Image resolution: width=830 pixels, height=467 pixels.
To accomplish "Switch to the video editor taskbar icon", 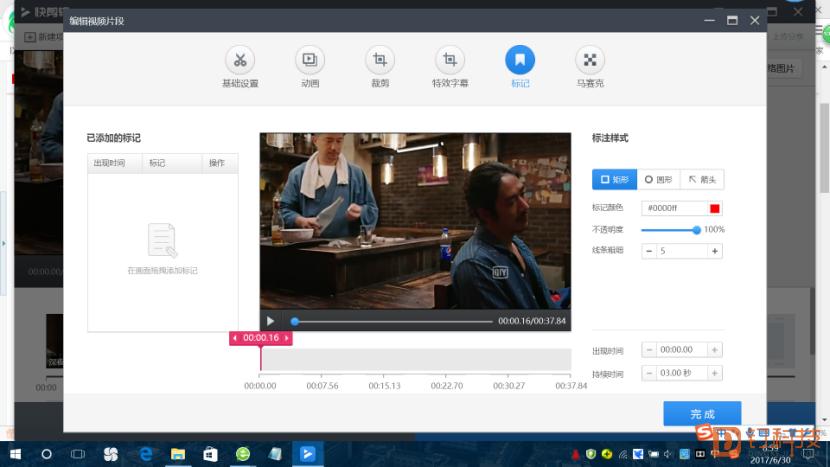I will (308, 454).
